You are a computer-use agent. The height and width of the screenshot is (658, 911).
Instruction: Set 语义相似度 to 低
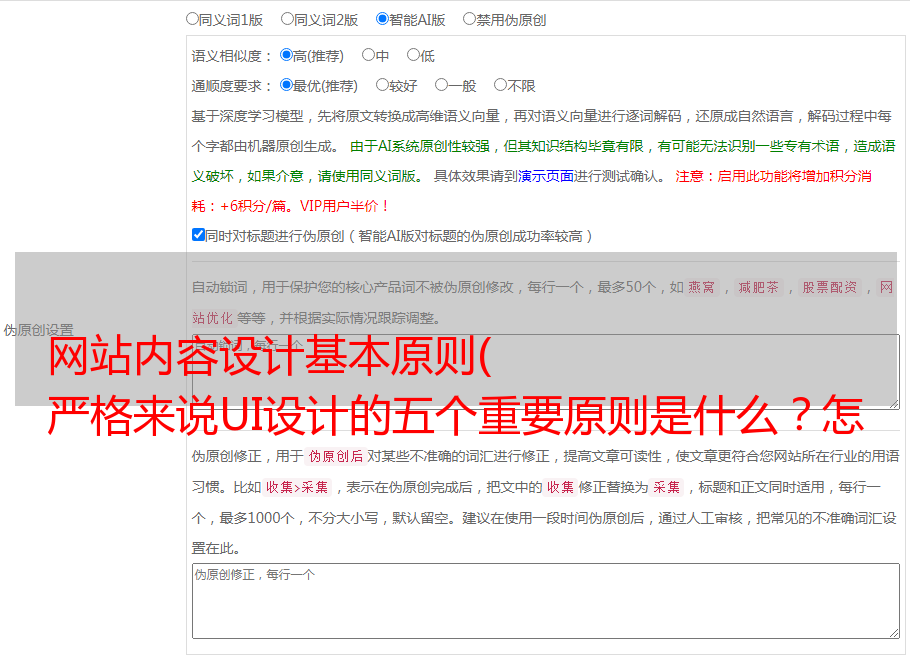(413, 56)
